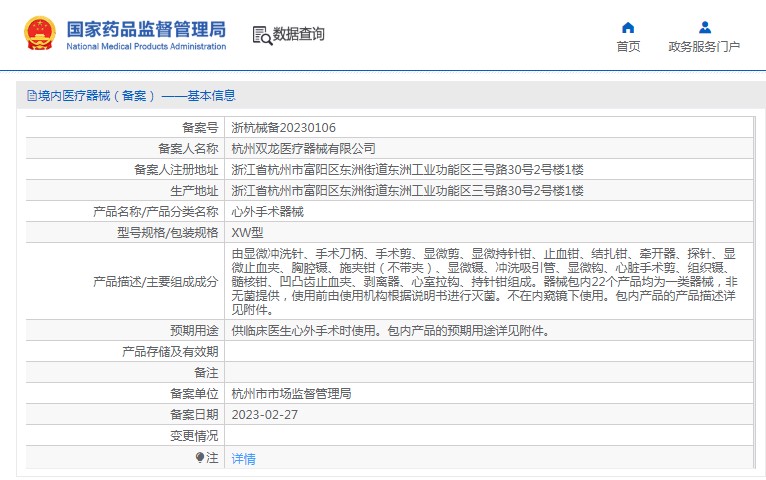Click the 预期用途 row label
766x480 pixels.
194,331
